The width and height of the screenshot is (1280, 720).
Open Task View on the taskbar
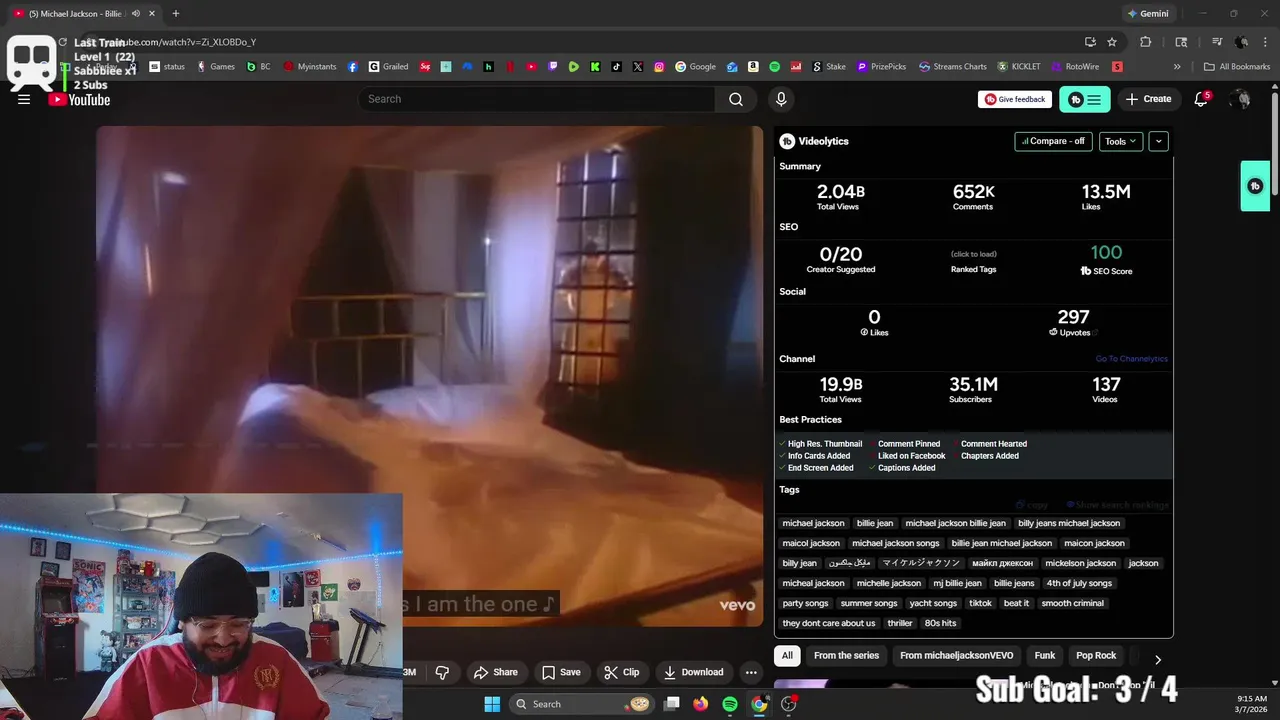tap(672, 704)
